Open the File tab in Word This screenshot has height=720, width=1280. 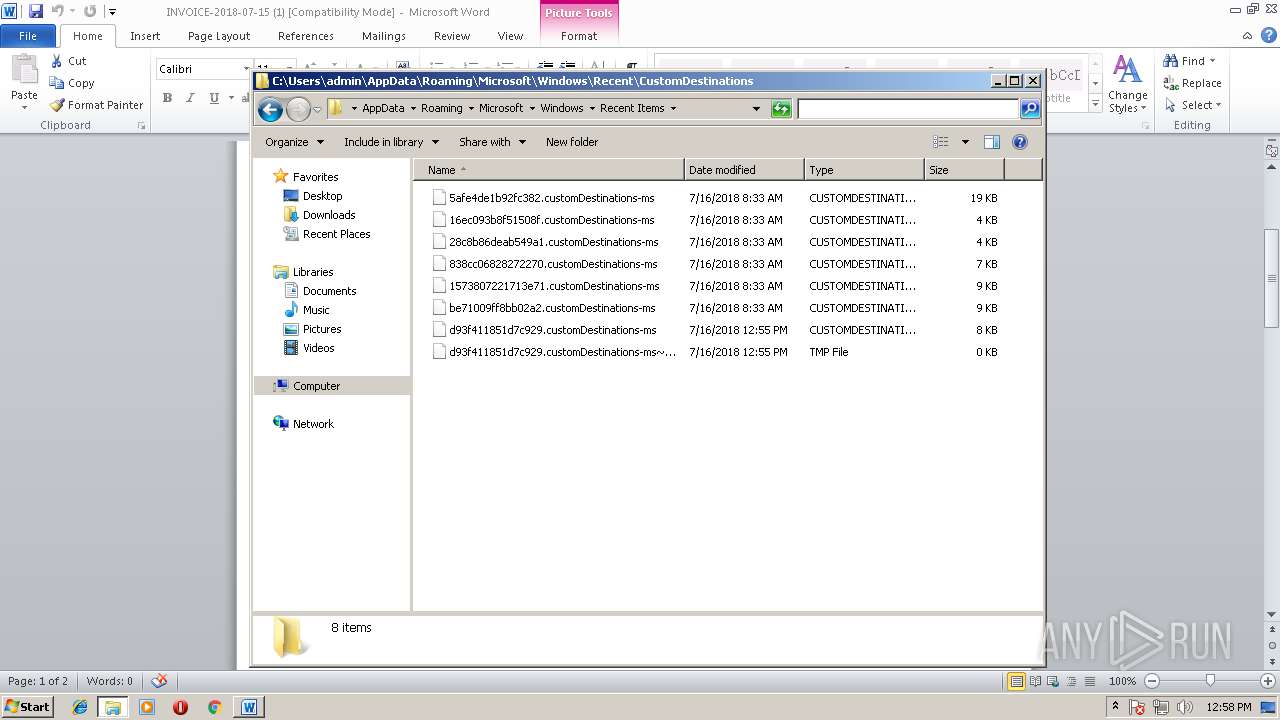[28, 36]
